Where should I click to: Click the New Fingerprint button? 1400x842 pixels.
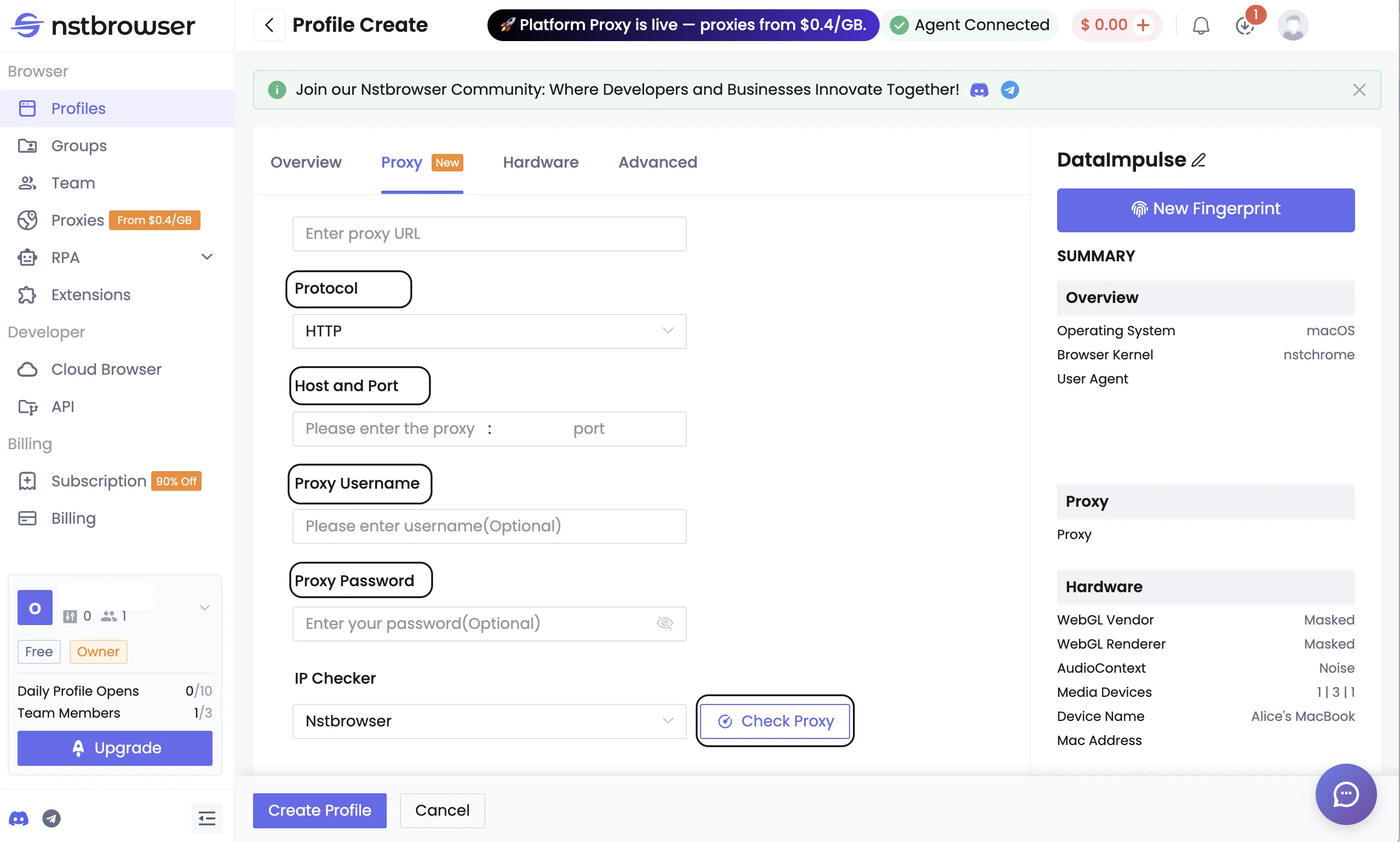point(1205,209)
